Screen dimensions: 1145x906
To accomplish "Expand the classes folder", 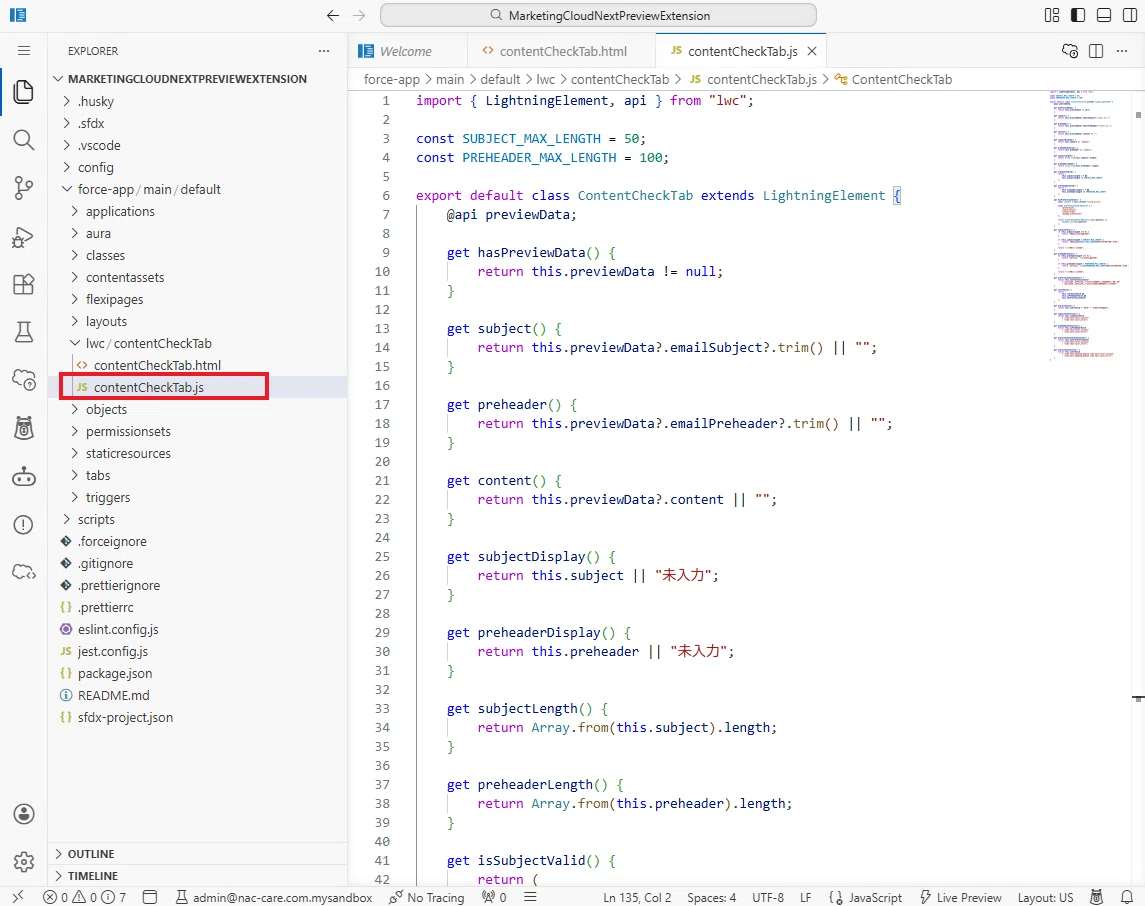I will (x=197, y=256).
